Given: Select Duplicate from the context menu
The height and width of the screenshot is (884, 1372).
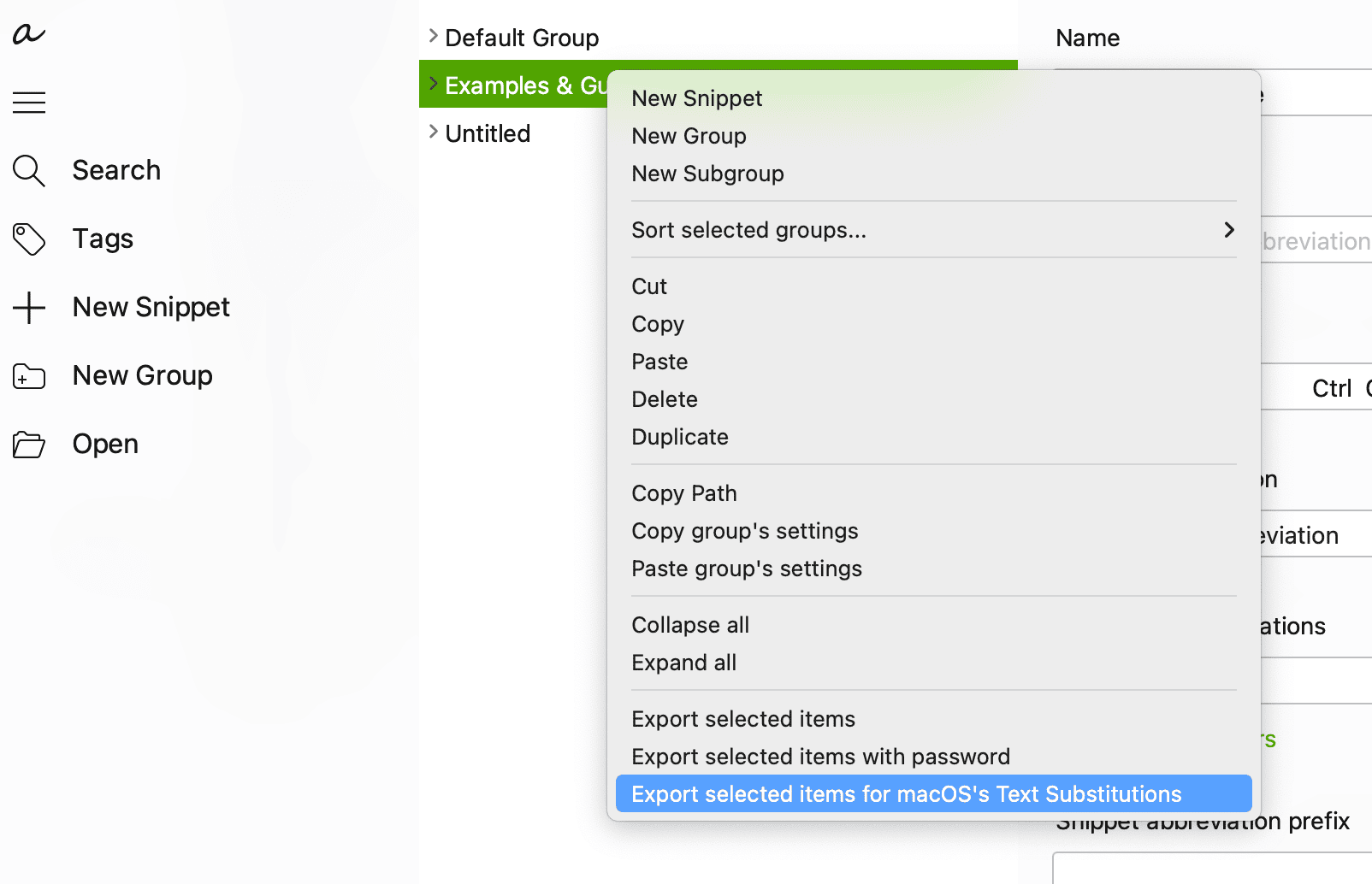Looking at the screenshot, I should [679, 436].
